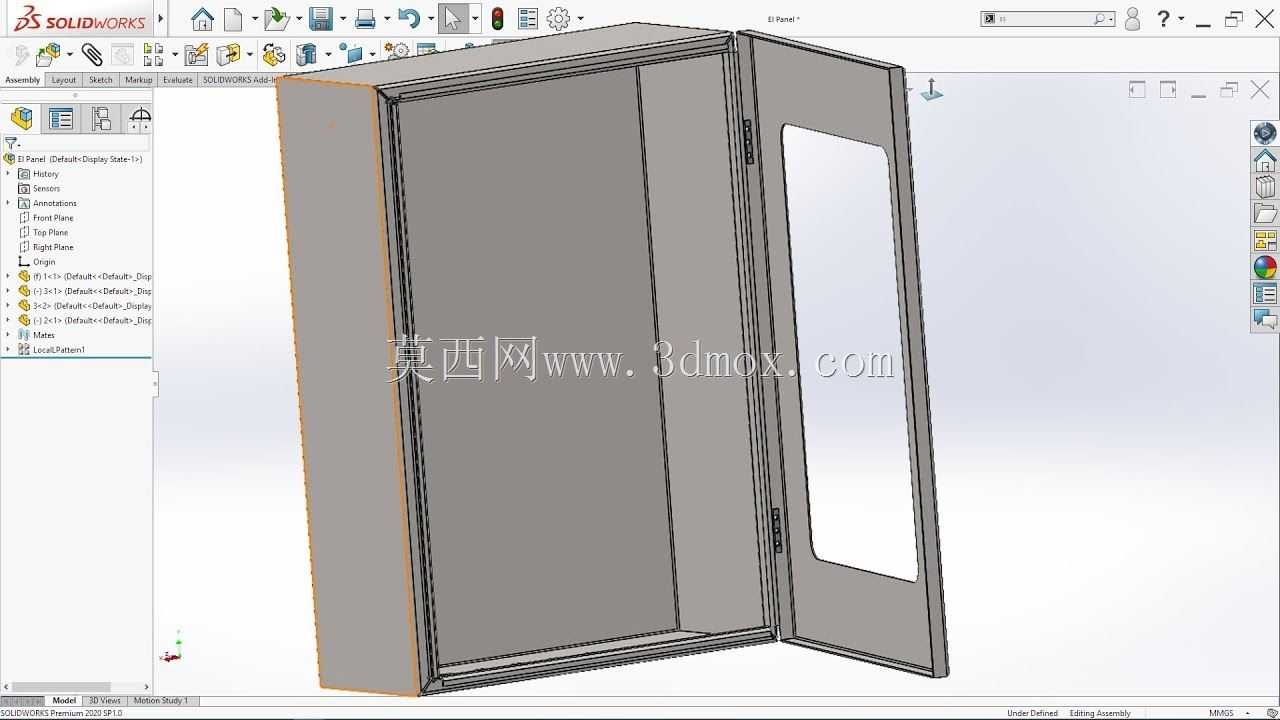Open Appearances color ball task pane
The height and width of the screenshot is (720, 1280).
coord(1265,267)
